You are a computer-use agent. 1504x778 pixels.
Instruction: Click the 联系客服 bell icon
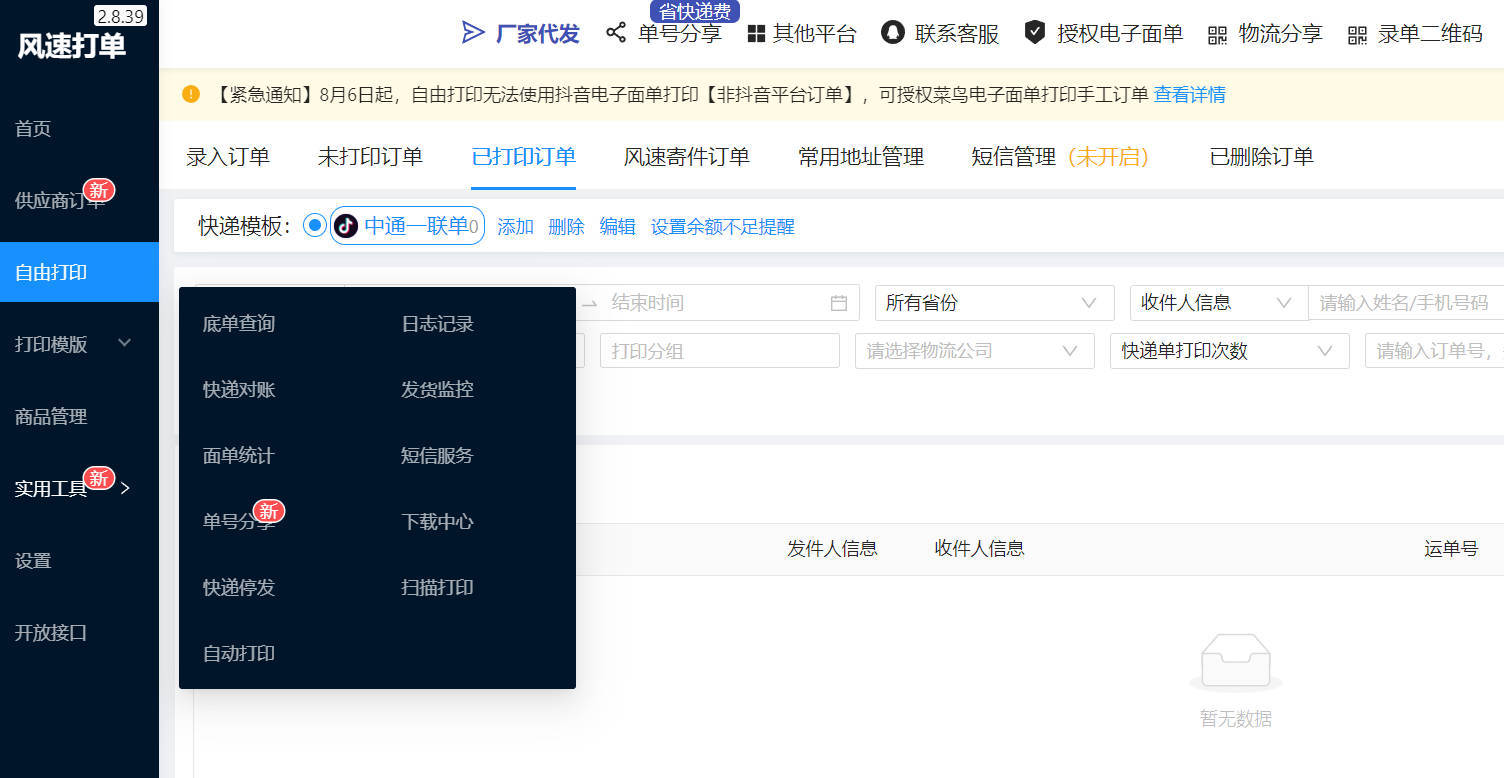[892, 33]
